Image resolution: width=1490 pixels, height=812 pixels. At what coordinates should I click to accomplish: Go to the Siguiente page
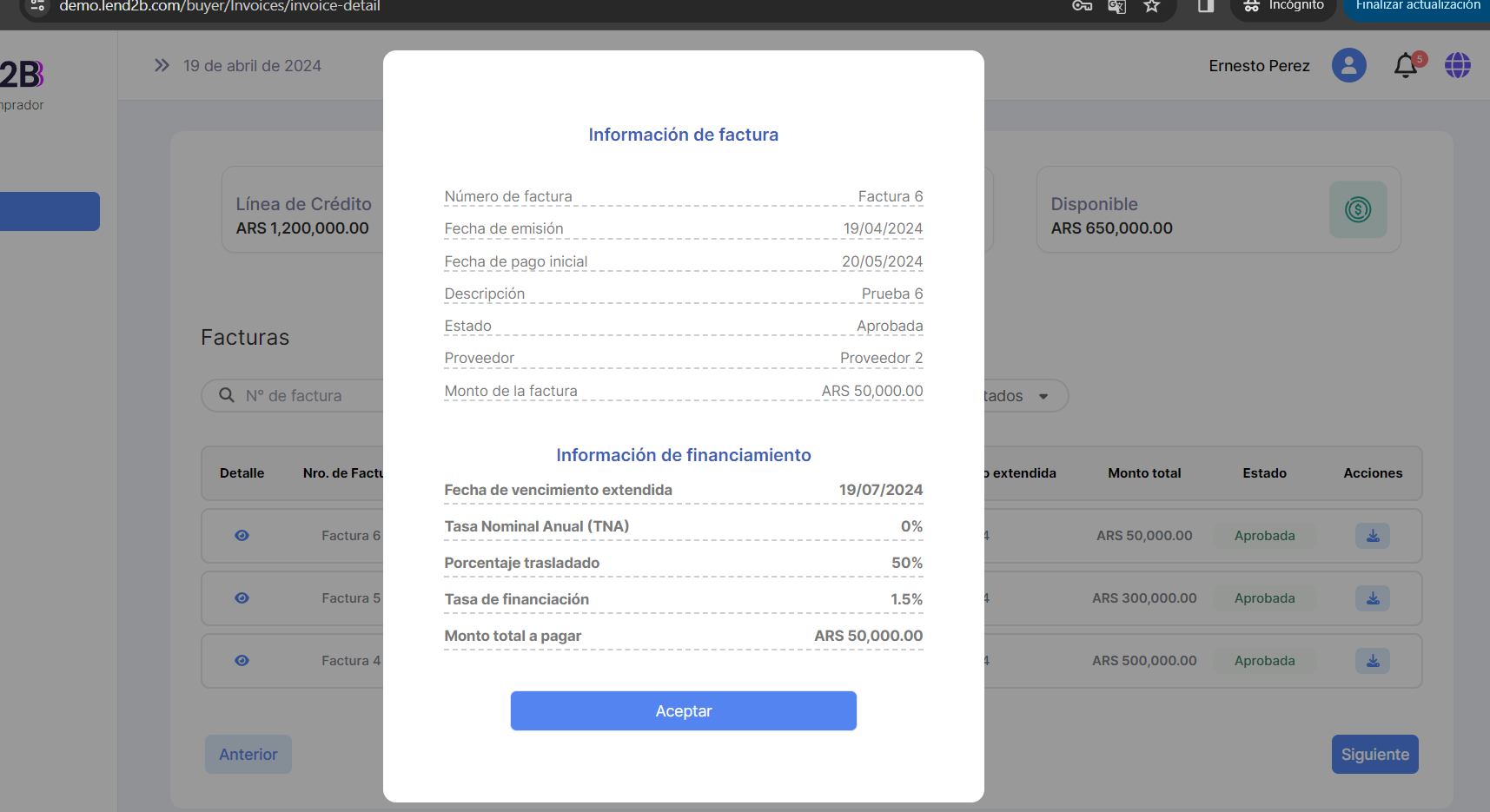point(1374,754)
